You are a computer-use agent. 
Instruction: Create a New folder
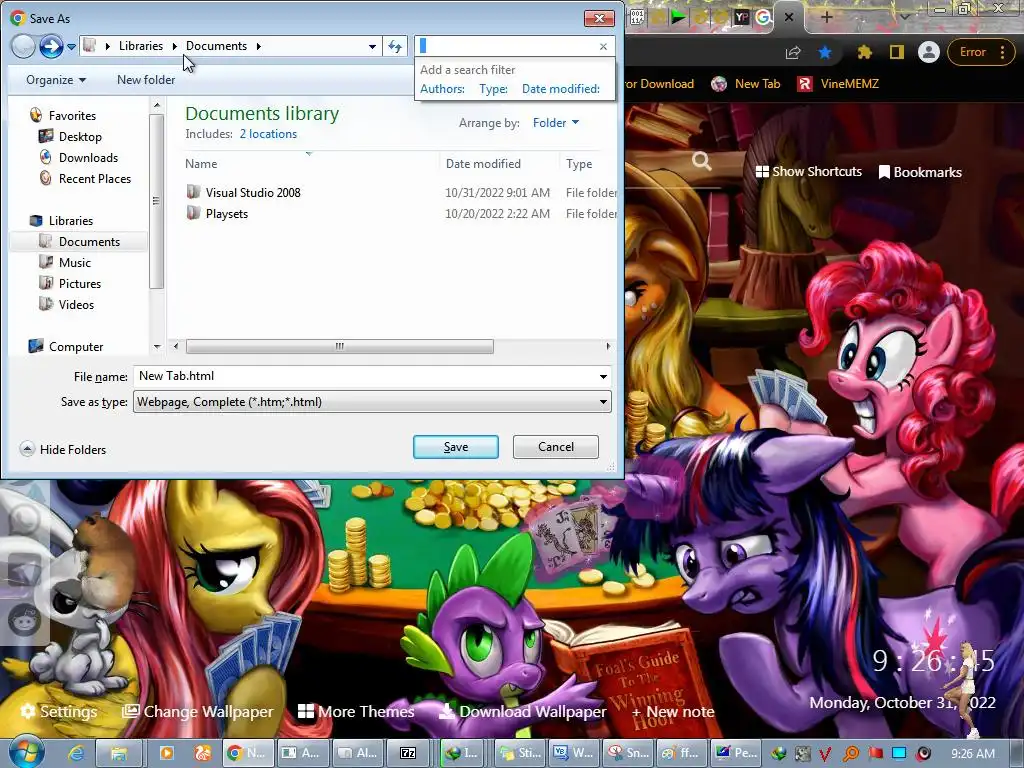(146, 80)
